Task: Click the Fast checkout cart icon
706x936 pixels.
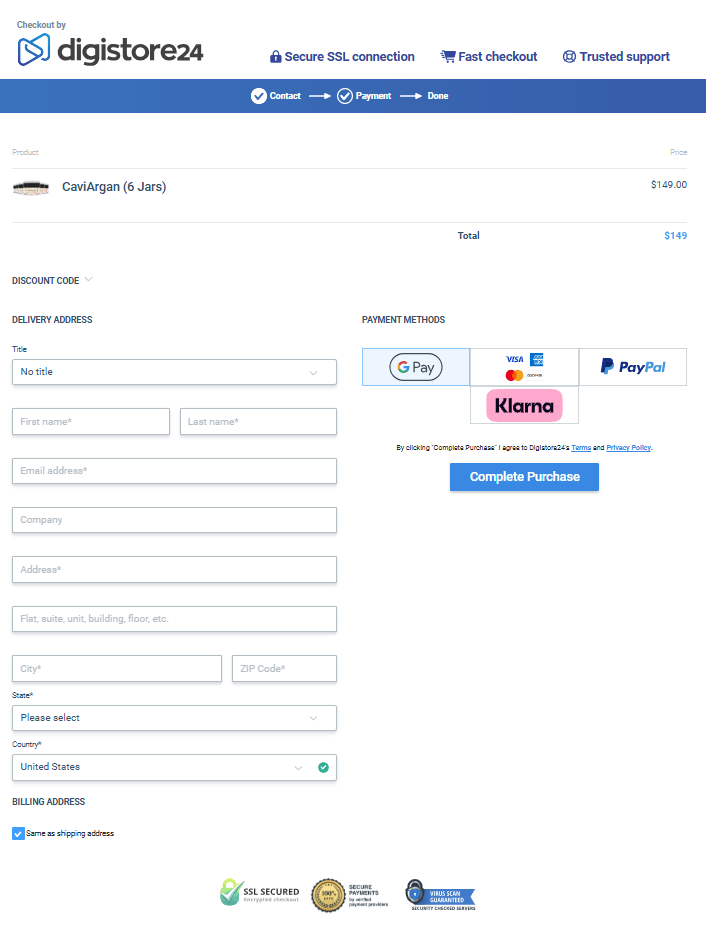Action: click(x=448, y=57)
